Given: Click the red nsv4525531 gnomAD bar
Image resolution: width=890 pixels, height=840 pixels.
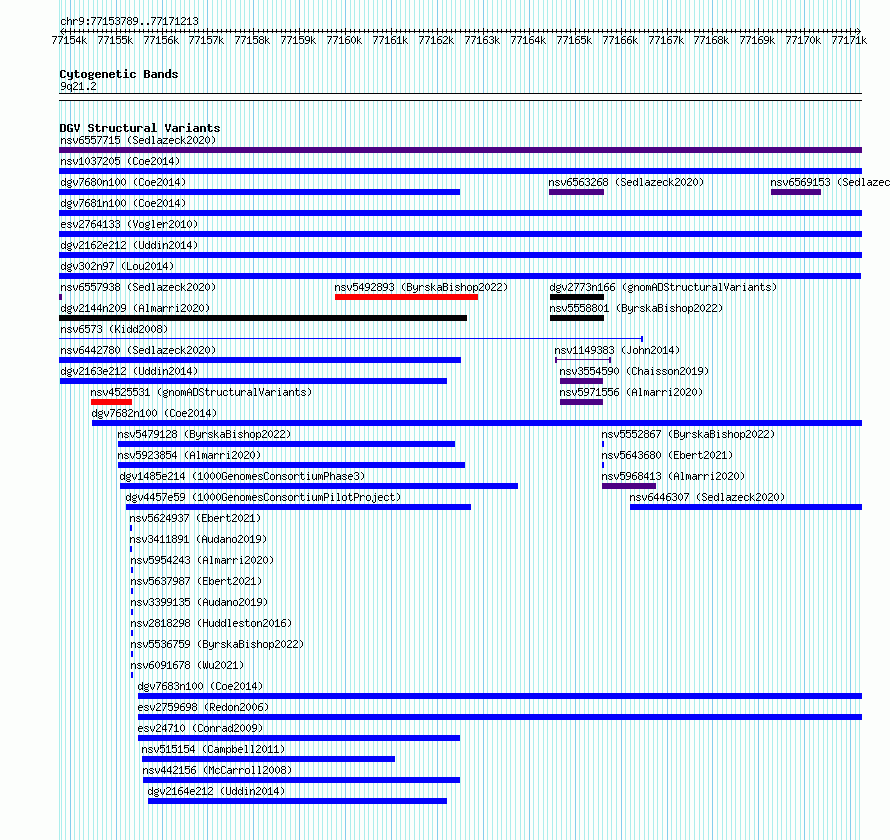Looking at the screenshot, I should point(111,402).
